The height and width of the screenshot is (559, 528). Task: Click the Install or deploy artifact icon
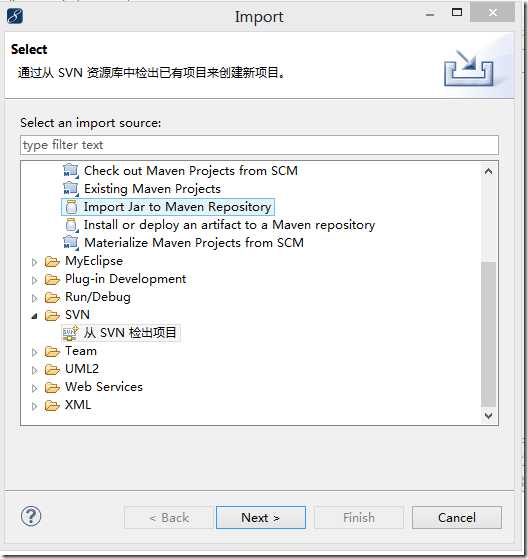coord(72,225)
